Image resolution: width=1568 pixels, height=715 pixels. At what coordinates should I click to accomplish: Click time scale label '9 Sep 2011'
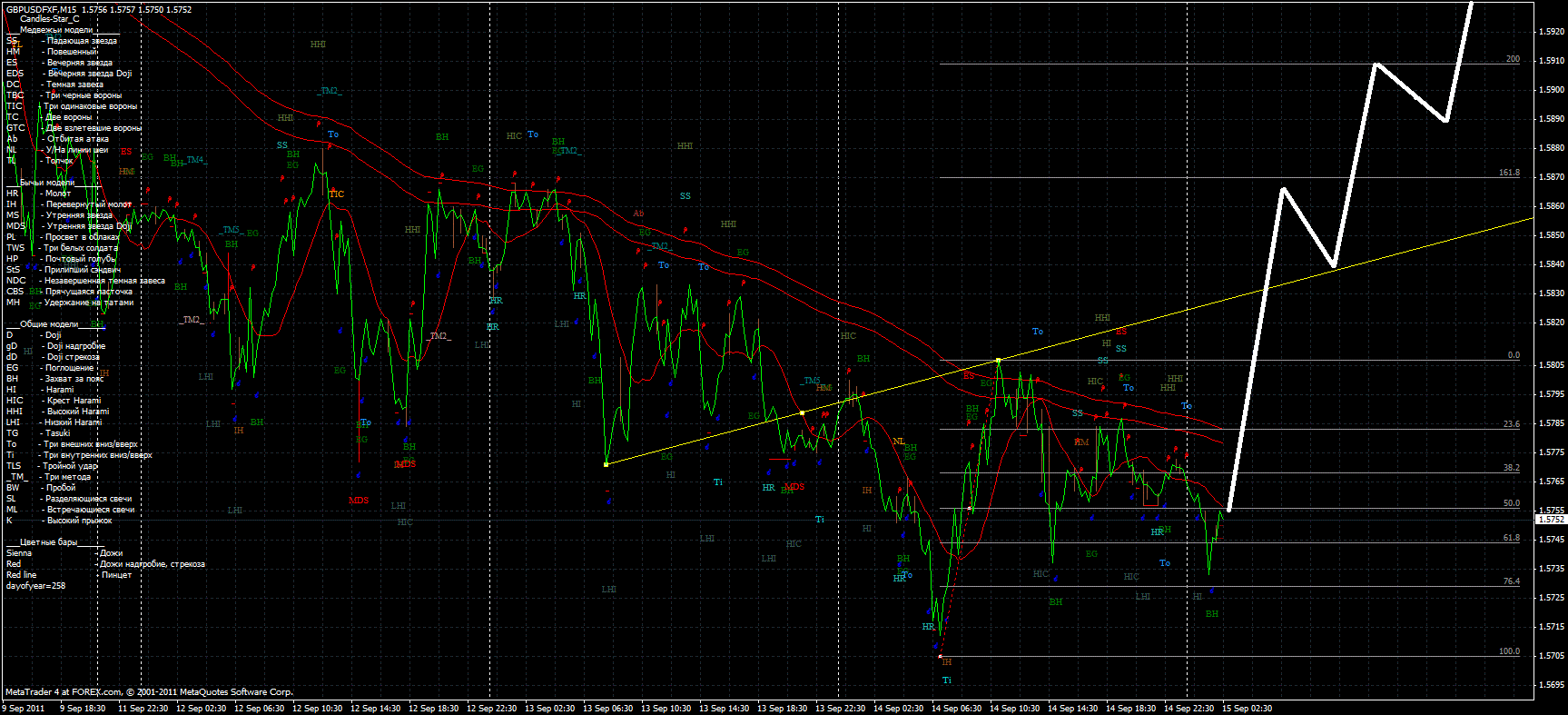[x=24, y=709]
